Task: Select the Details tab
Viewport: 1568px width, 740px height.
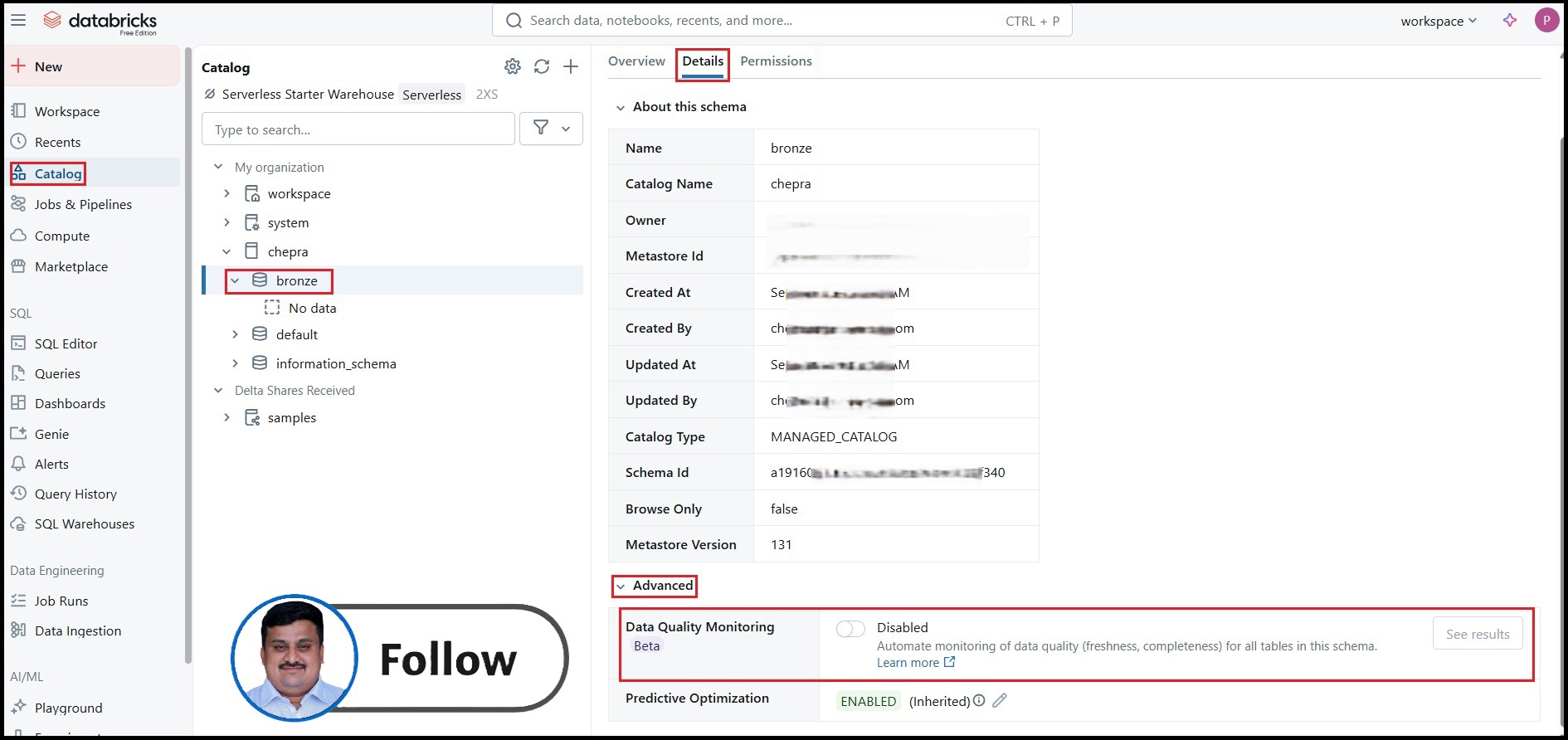Action: tap(703, 61)
